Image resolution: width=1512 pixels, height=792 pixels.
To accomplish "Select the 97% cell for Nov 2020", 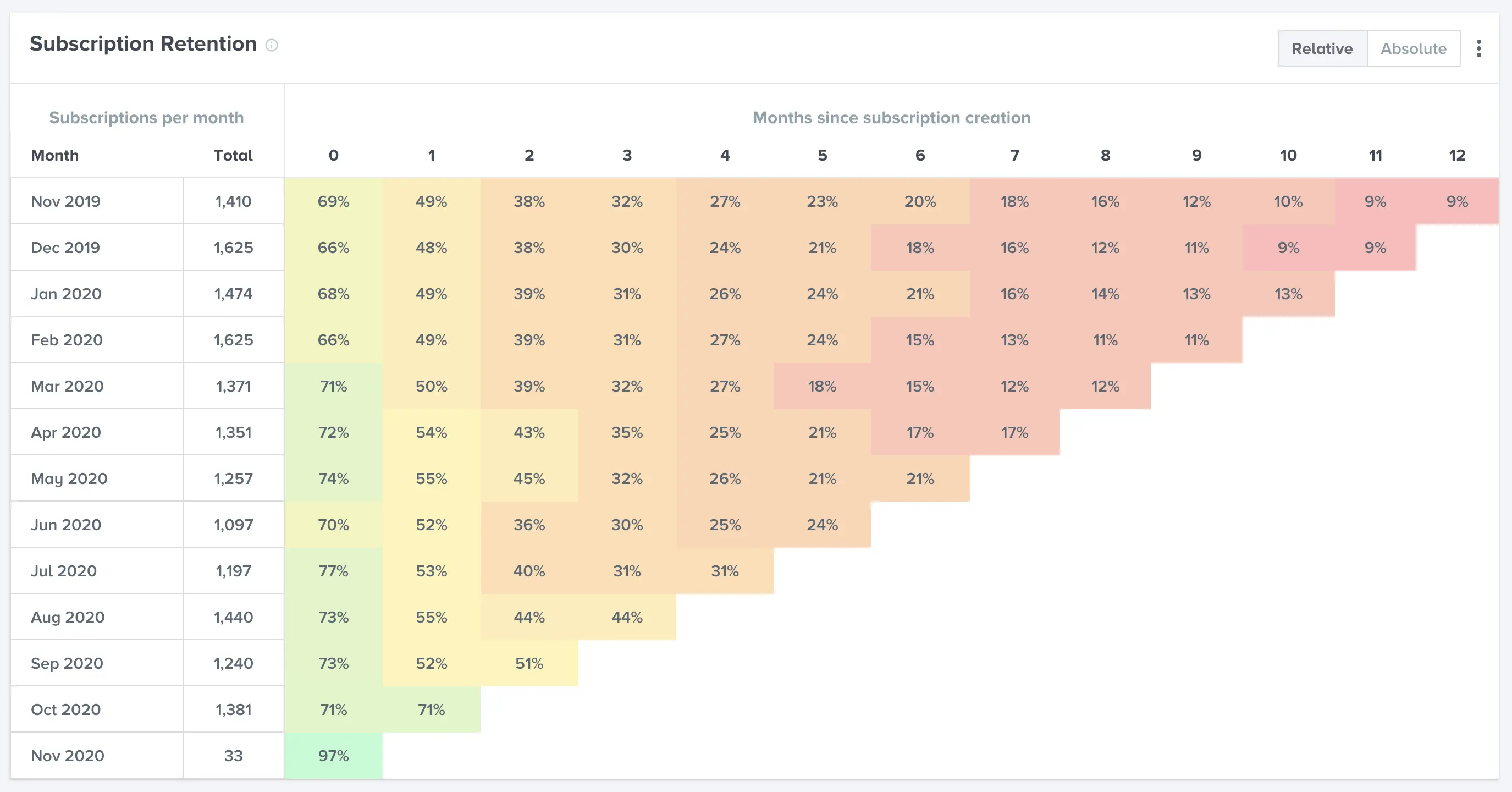I will (x=333, y=757).
